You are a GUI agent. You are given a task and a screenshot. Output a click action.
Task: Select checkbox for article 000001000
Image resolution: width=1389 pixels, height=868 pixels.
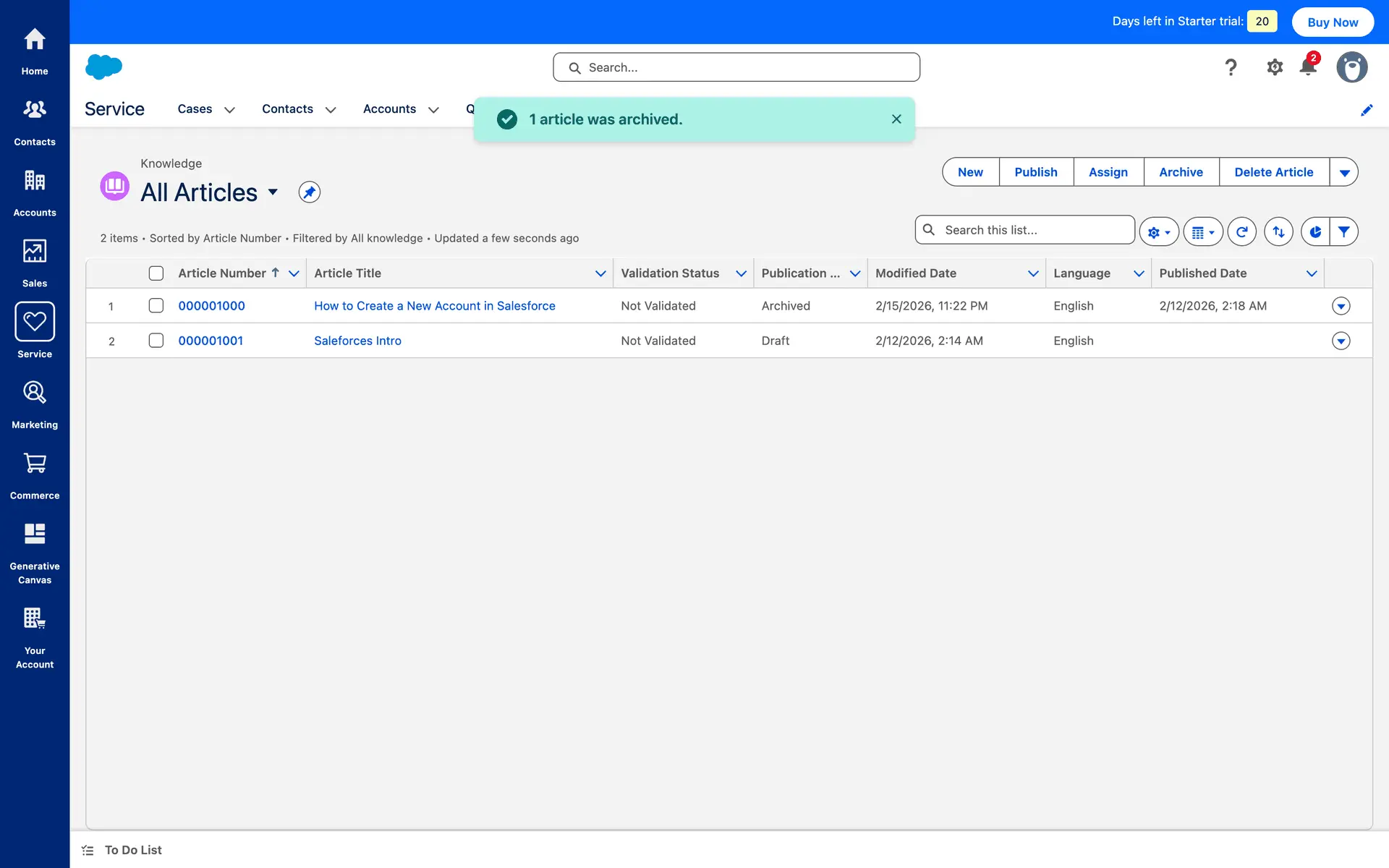(156, 306)
